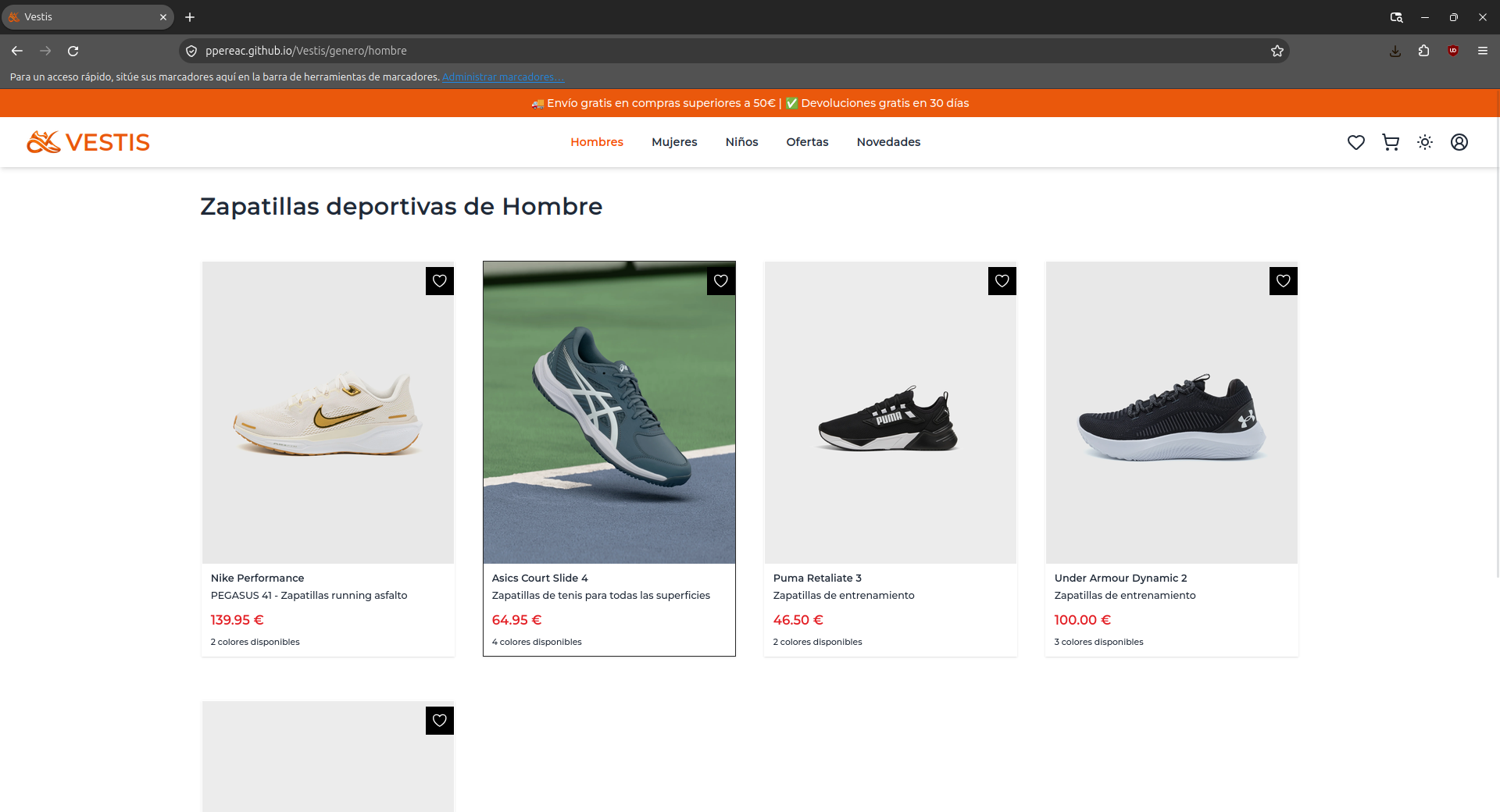1500x812 pixels.
Task: Click the 46.50 € price
Action: [798, 620]
